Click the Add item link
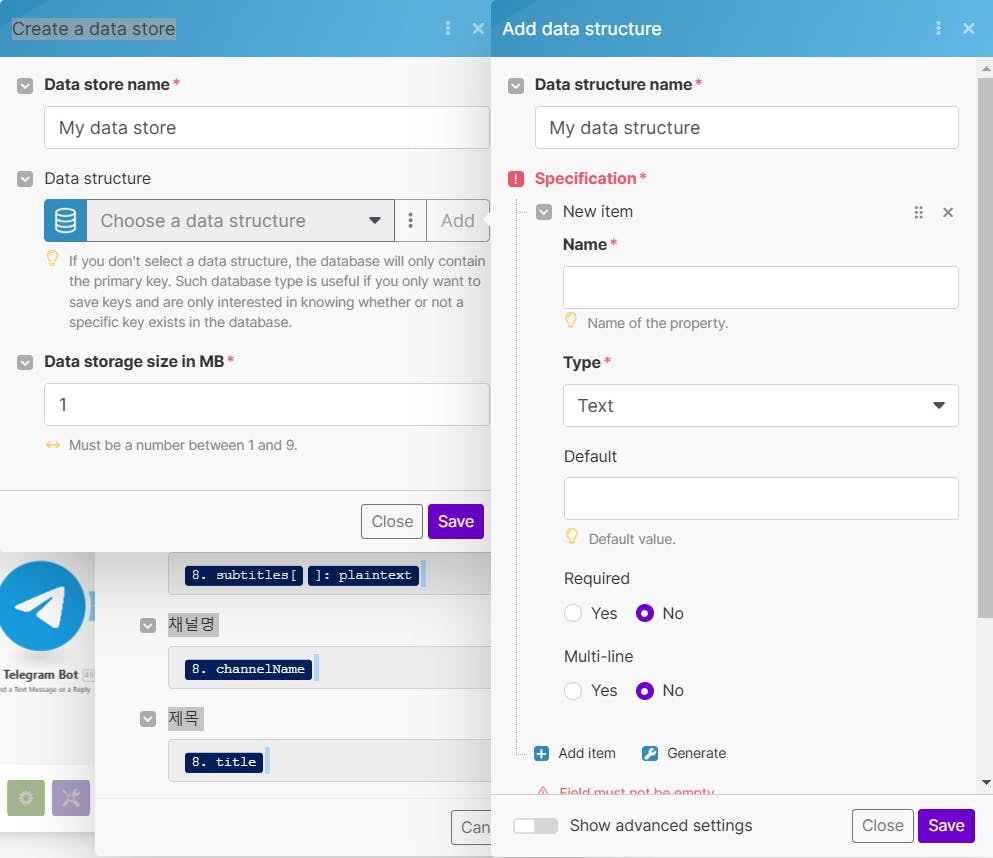The image size is (993, 858). point(586,754)
